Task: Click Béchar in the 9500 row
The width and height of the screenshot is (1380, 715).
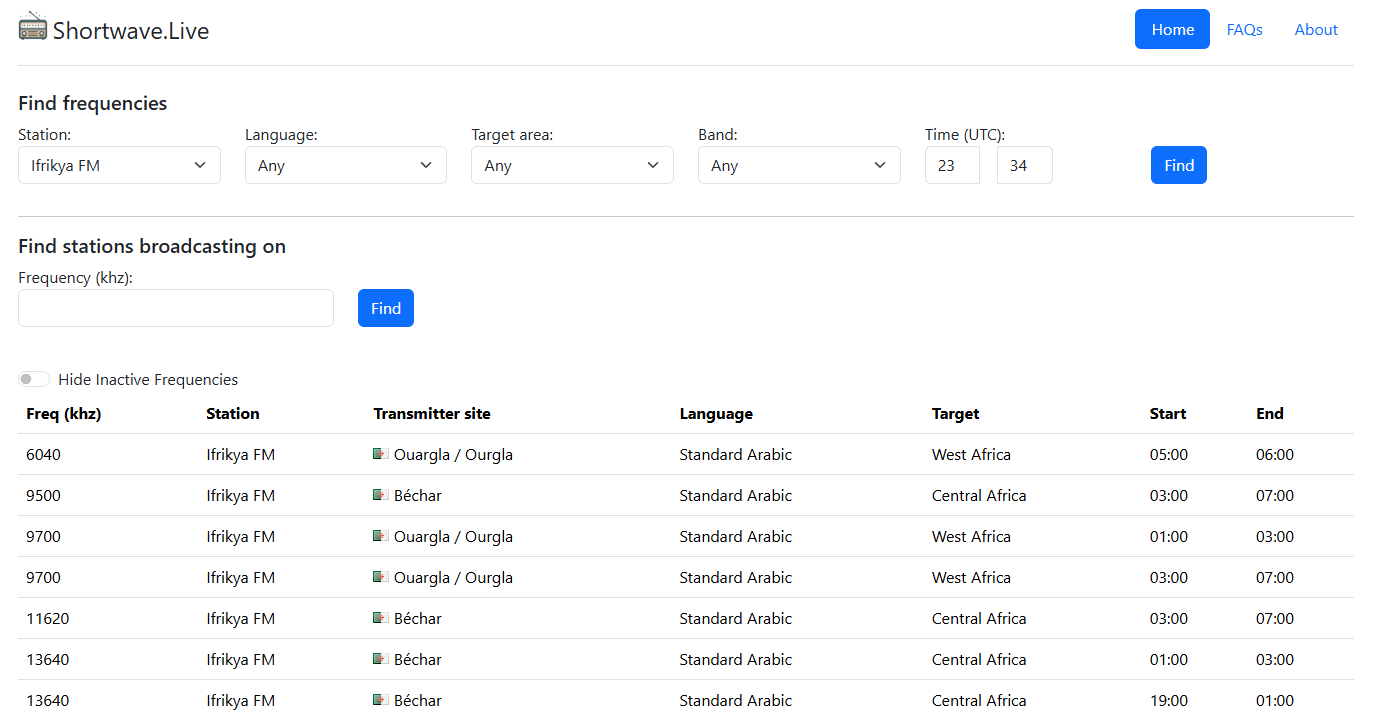Action: pos(418,495)
